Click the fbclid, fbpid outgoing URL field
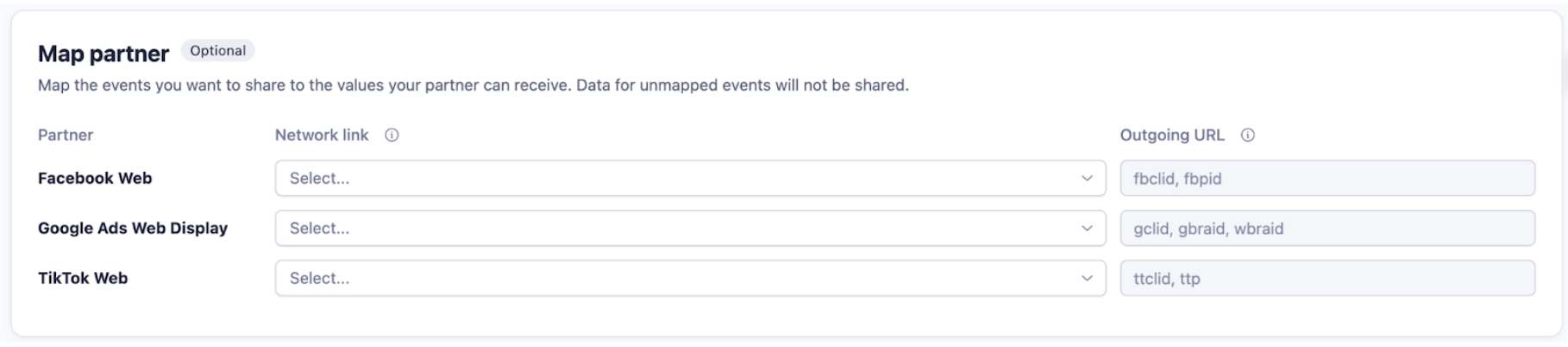This screenshot has width=1568, height=347. coord(1327,178)
